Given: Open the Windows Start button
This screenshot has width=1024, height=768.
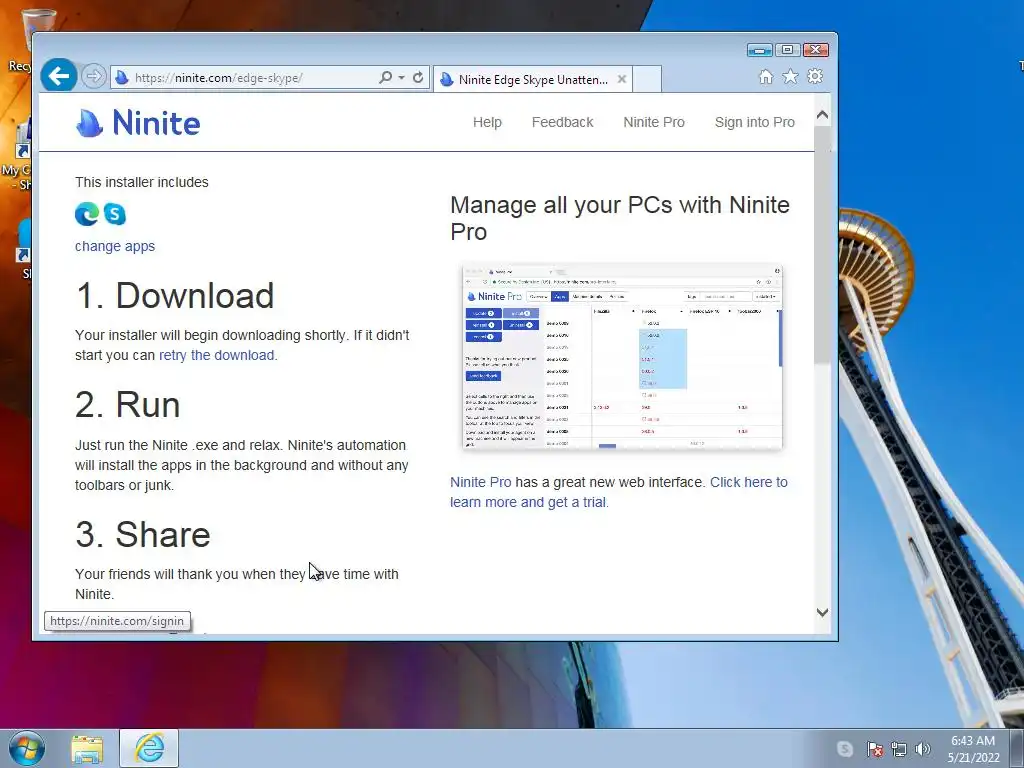Looking at the screenshot, I should click(27, 748).
